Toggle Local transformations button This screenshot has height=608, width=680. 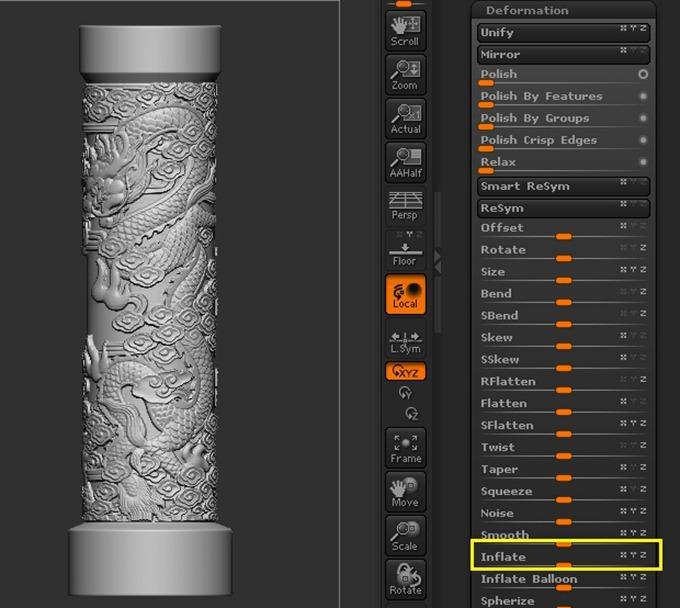click(x=405, y=294)
